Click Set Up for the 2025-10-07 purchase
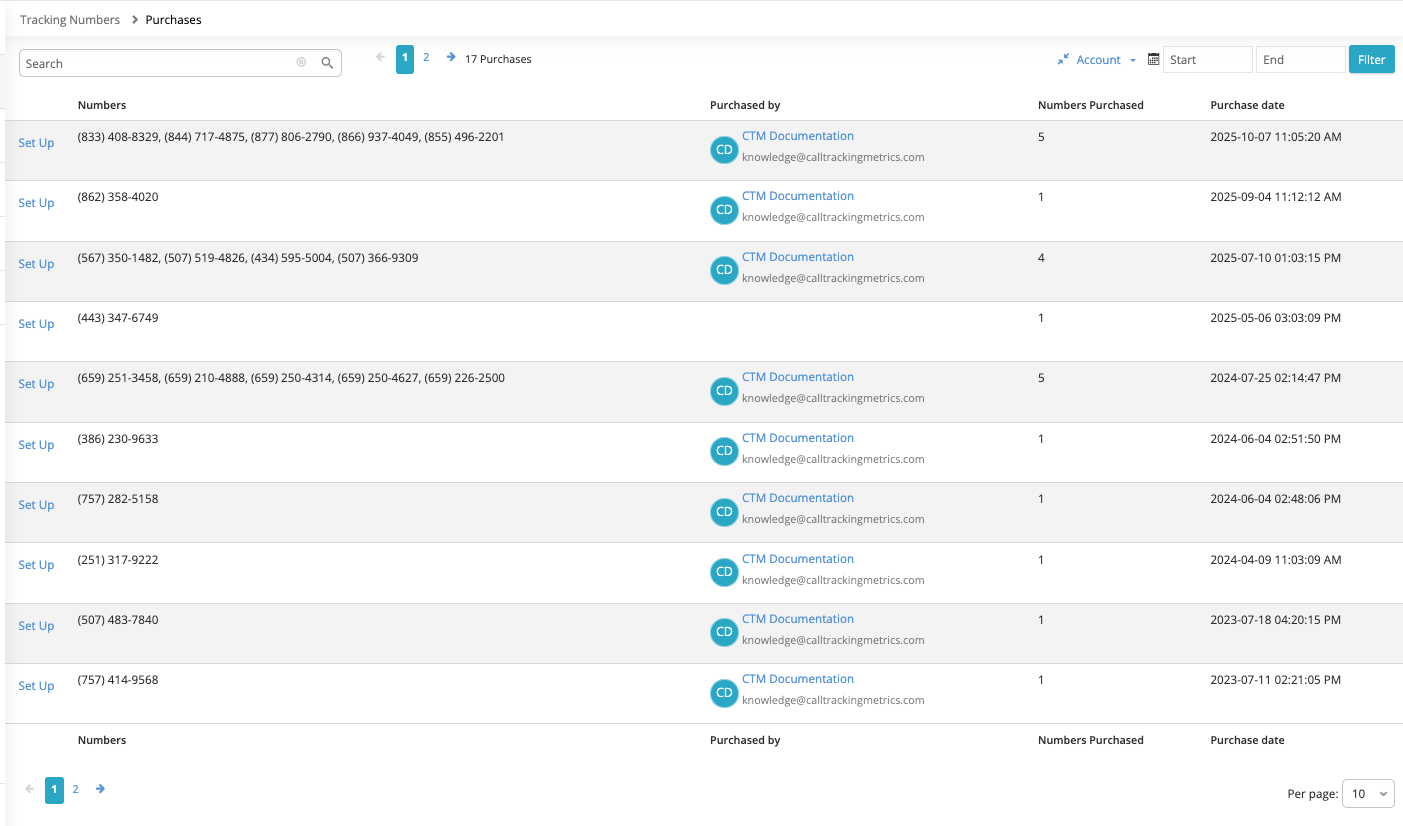The image size is (1403, 826). pos(36,143)
